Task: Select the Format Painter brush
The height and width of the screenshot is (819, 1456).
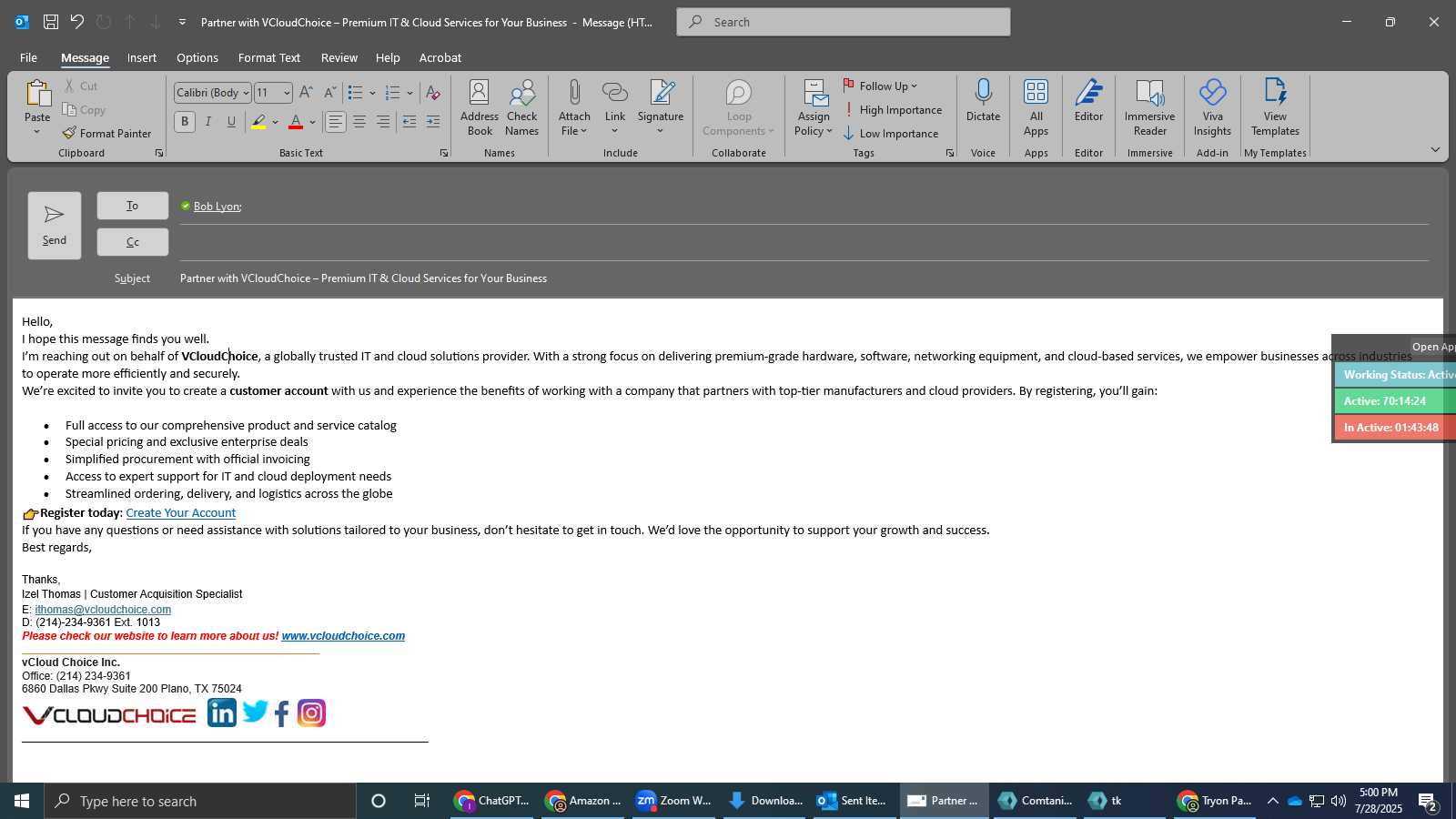Action: pos(69,134)
